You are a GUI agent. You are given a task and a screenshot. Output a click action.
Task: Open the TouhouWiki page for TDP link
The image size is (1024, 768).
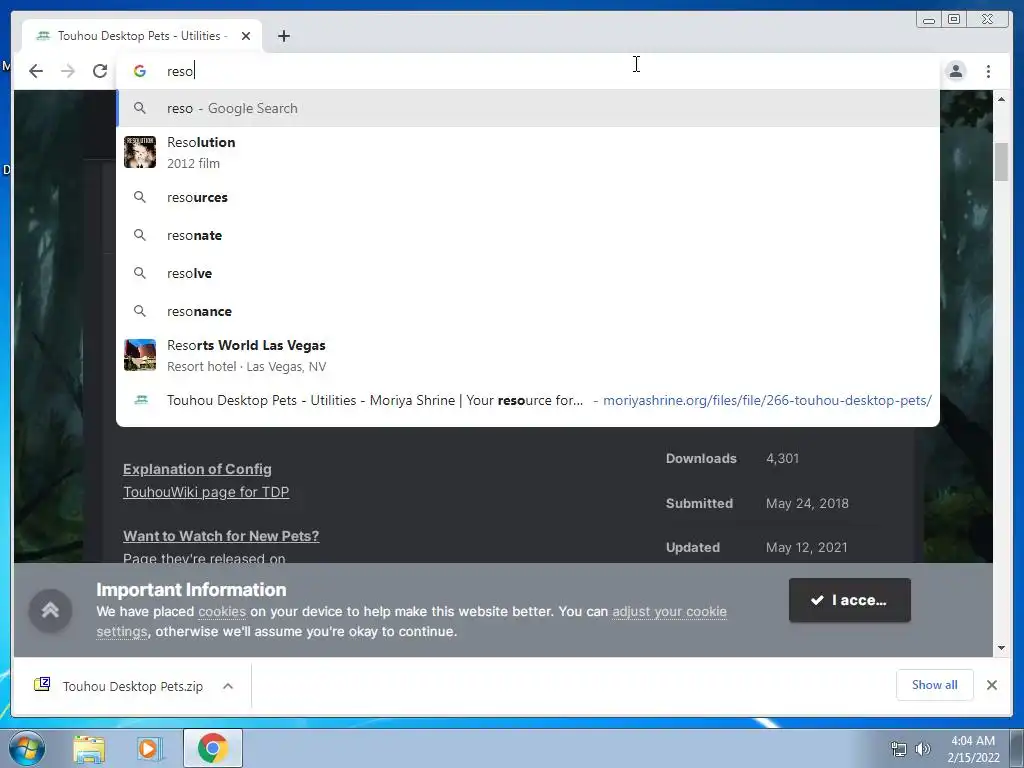point(206,492)
